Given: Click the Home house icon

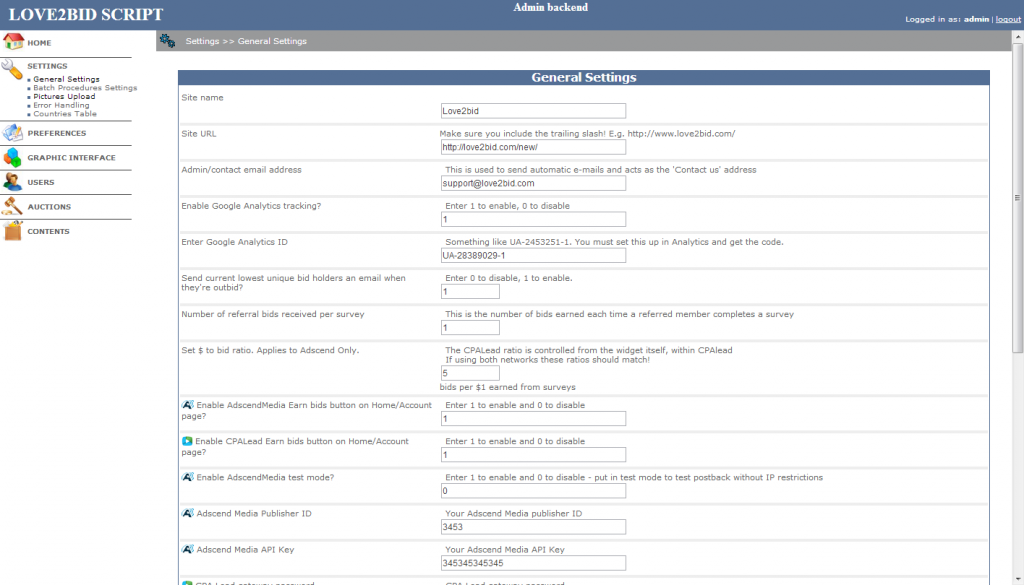Looking at the screenshot, I should pyautogui.click(x=13, y=42).
